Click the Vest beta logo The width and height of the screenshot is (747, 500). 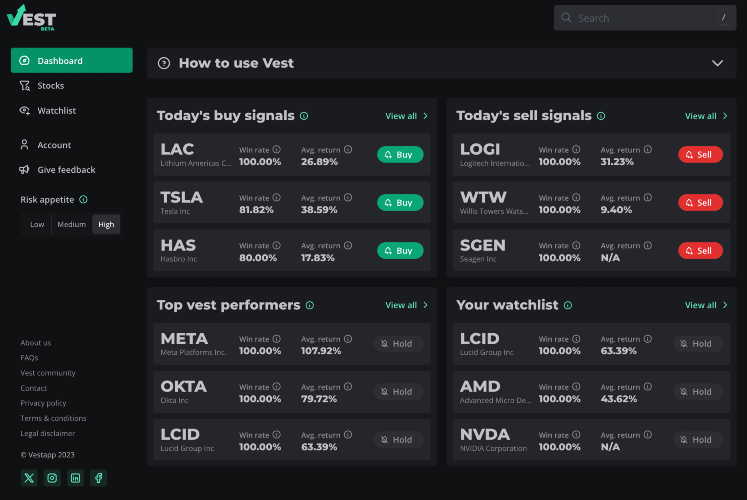click(x=31, y=18)
